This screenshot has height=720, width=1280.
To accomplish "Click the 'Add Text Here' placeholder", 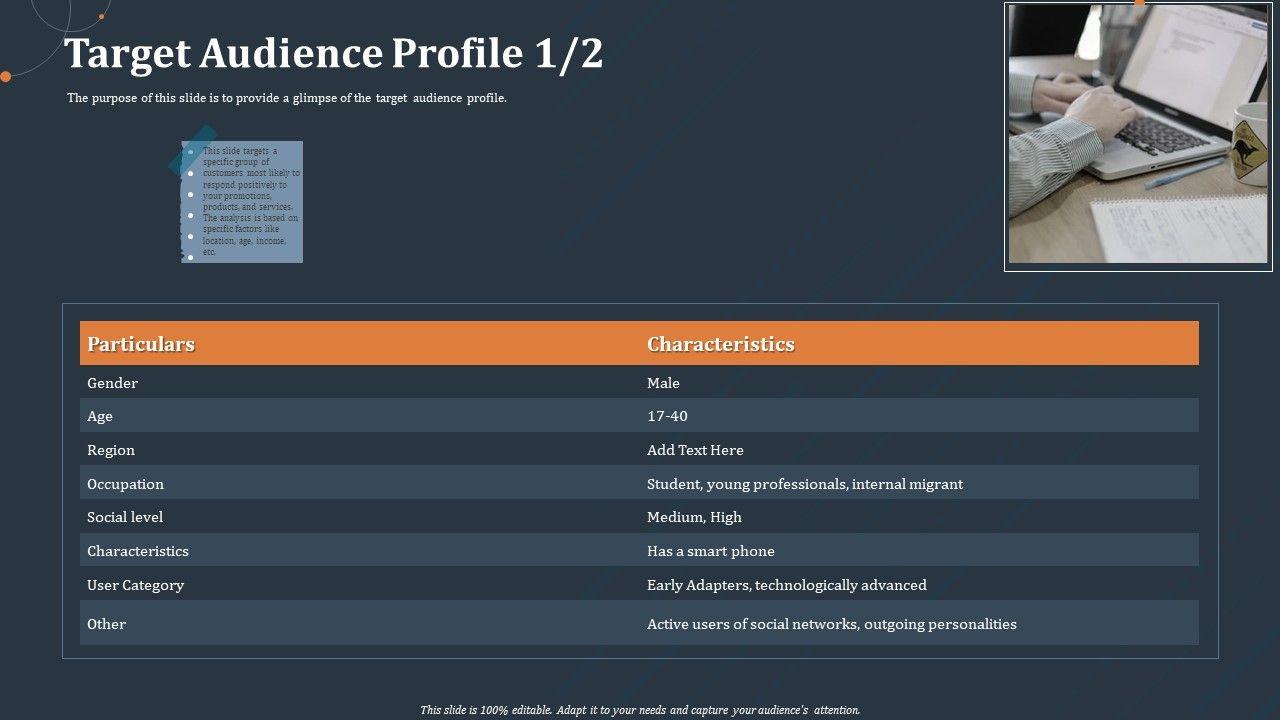I will (695, 450).
